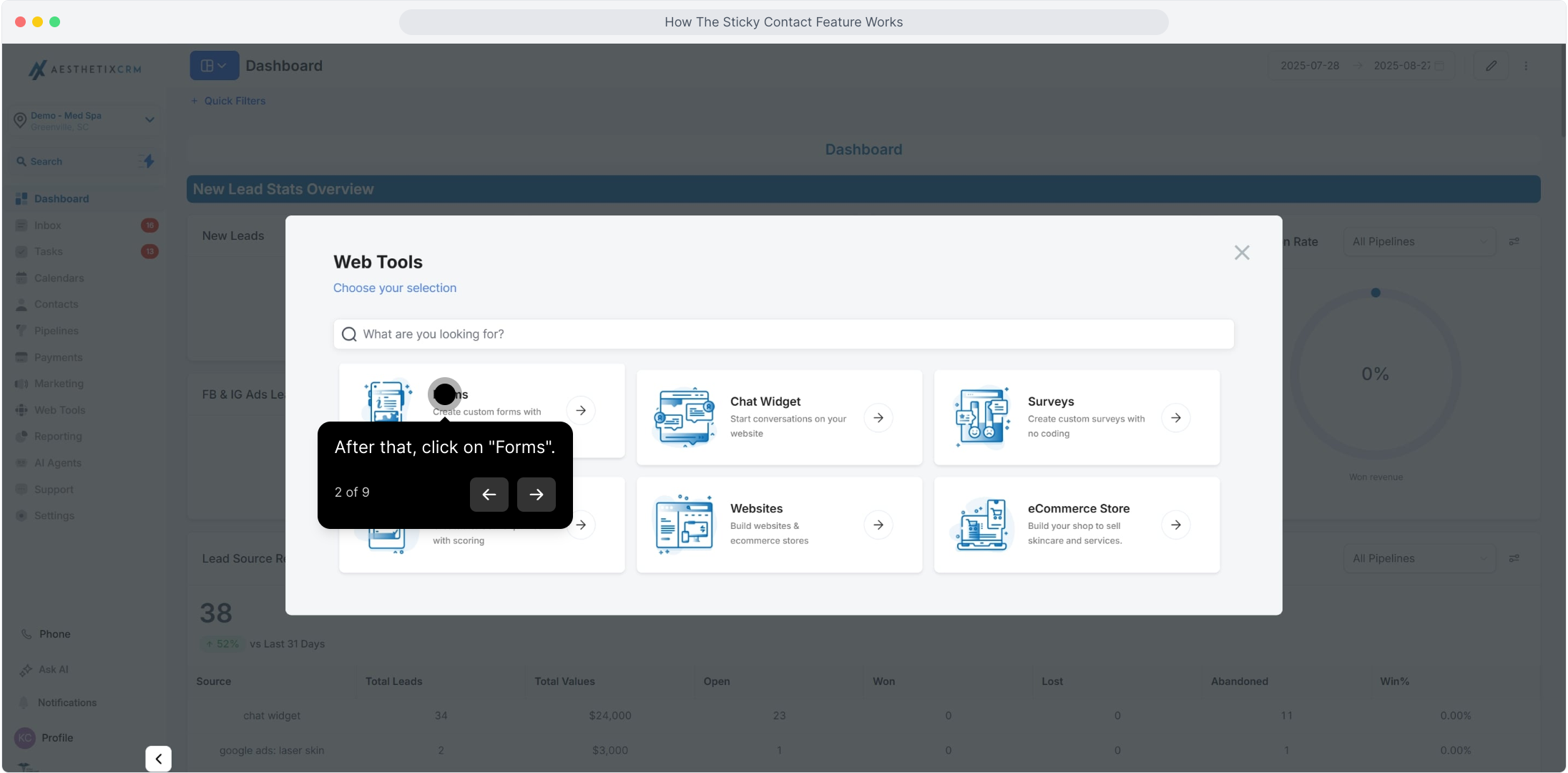Viewport: 1568px width, 773px height.
Task: Click the date range calendar icon
Action: (x=1439, y=66)
